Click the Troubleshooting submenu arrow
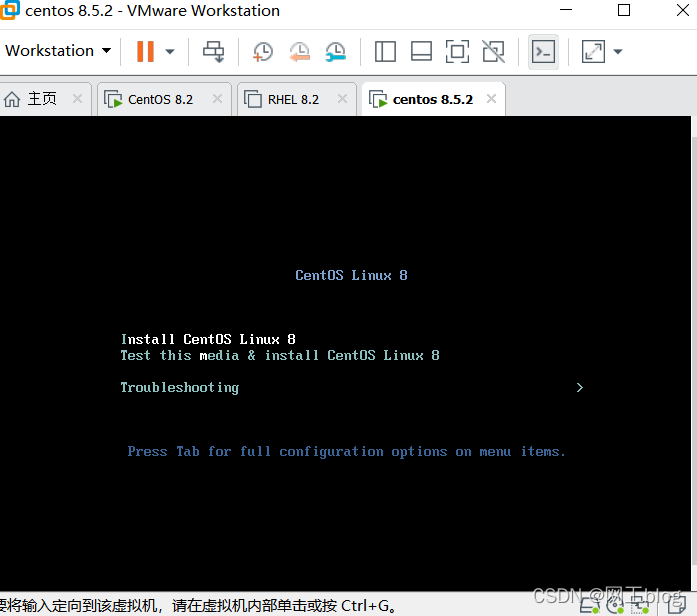This screenshot has height=616, width=697. coord(580,388)
